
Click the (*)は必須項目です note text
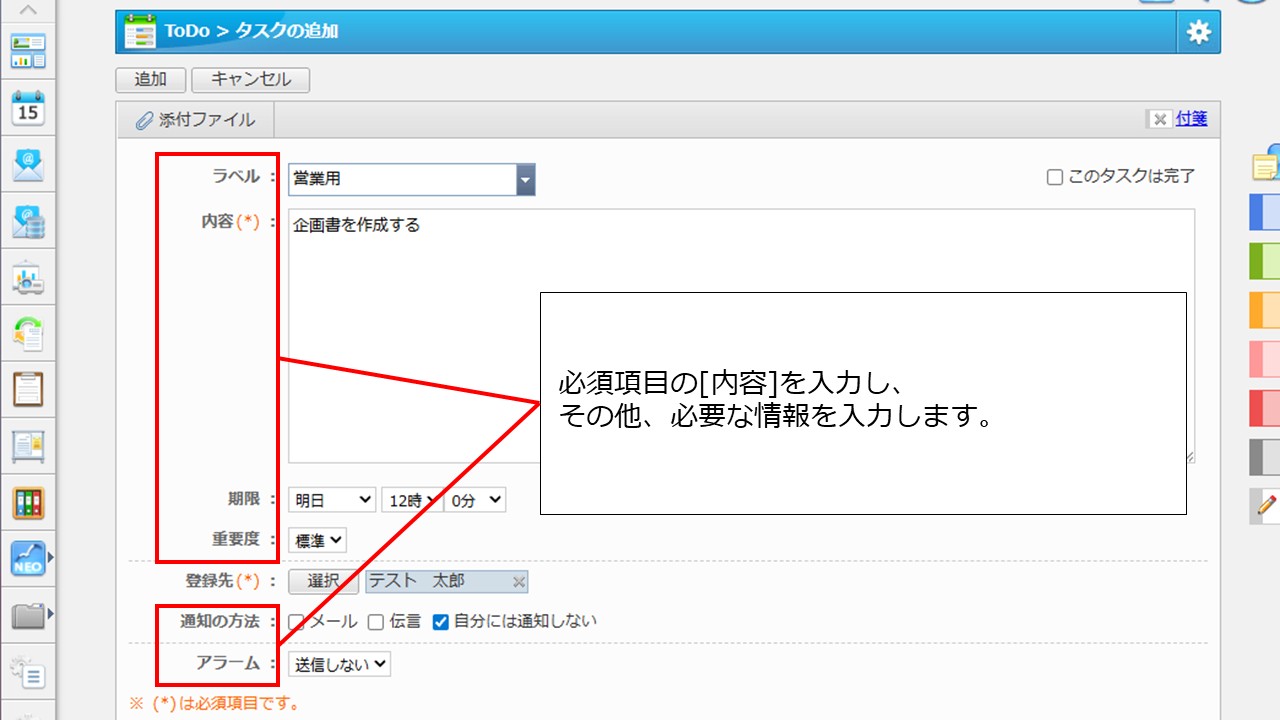[216, 703]
